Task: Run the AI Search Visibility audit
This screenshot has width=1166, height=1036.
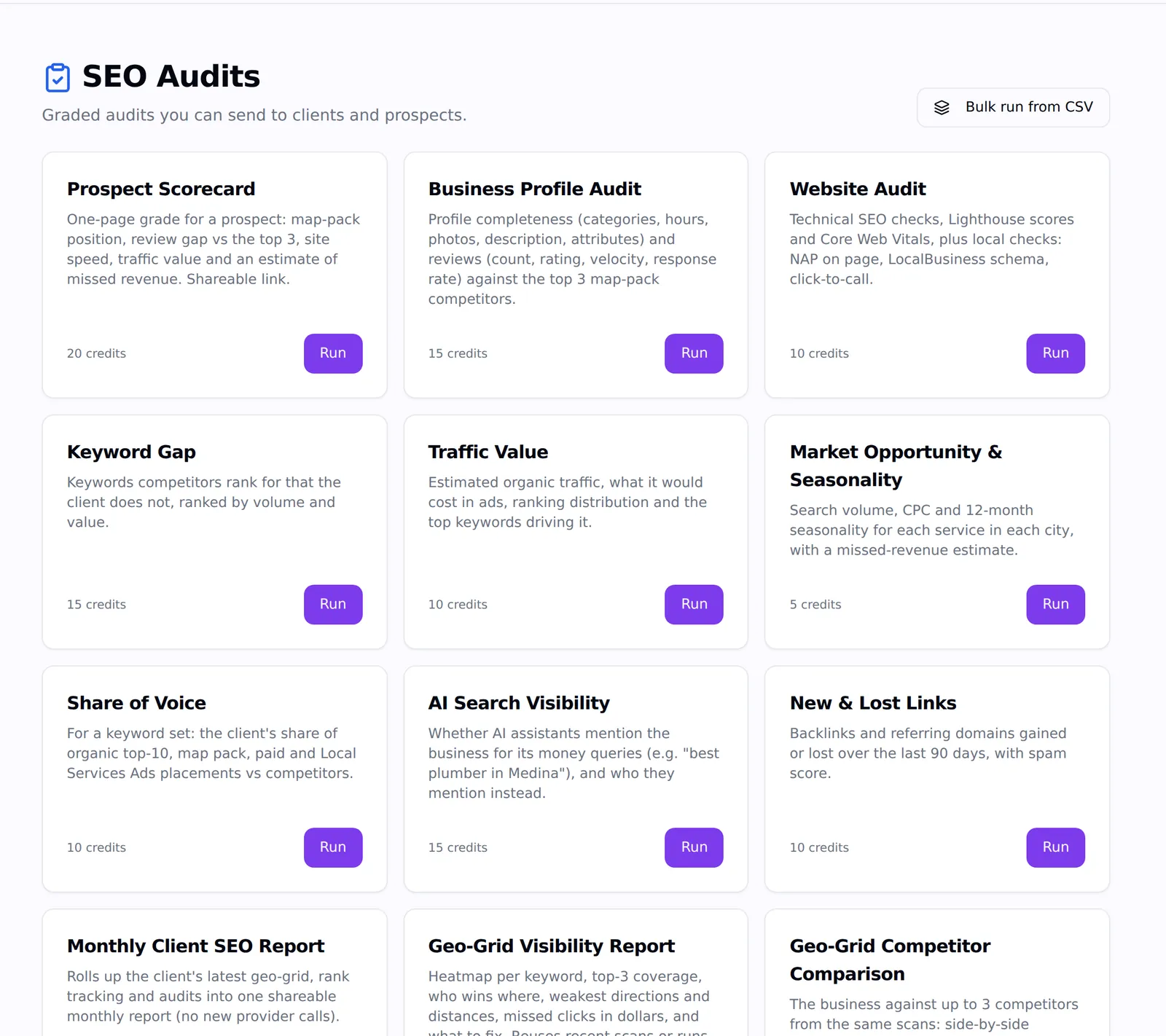Action: [x=694, y=847]
